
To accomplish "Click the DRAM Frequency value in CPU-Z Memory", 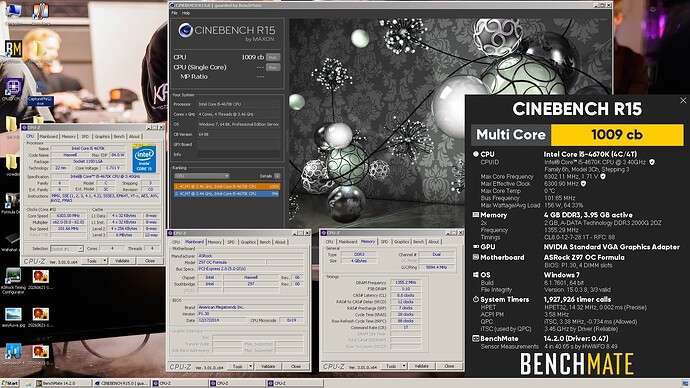I will [405, 282].
